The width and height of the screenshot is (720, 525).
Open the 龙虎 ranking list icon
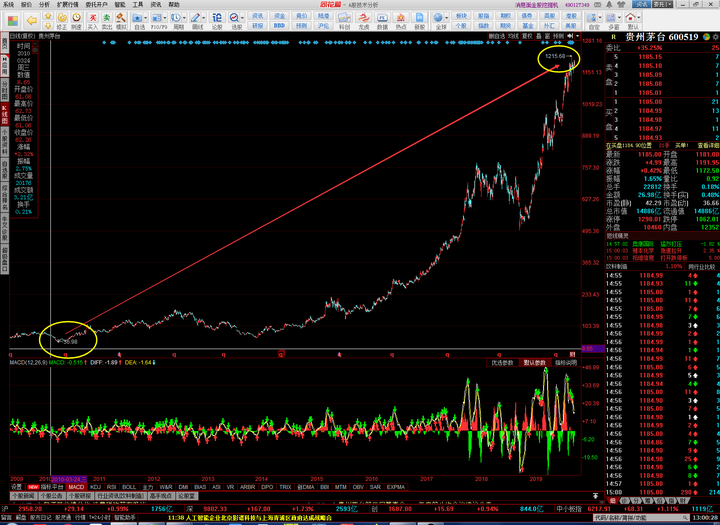[x=364, y=21]
